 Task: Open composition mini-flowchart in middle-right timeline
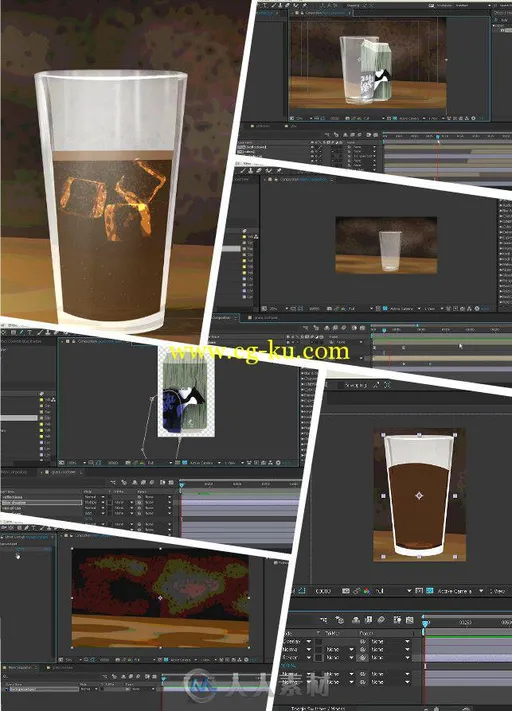[x=305, y=328]
